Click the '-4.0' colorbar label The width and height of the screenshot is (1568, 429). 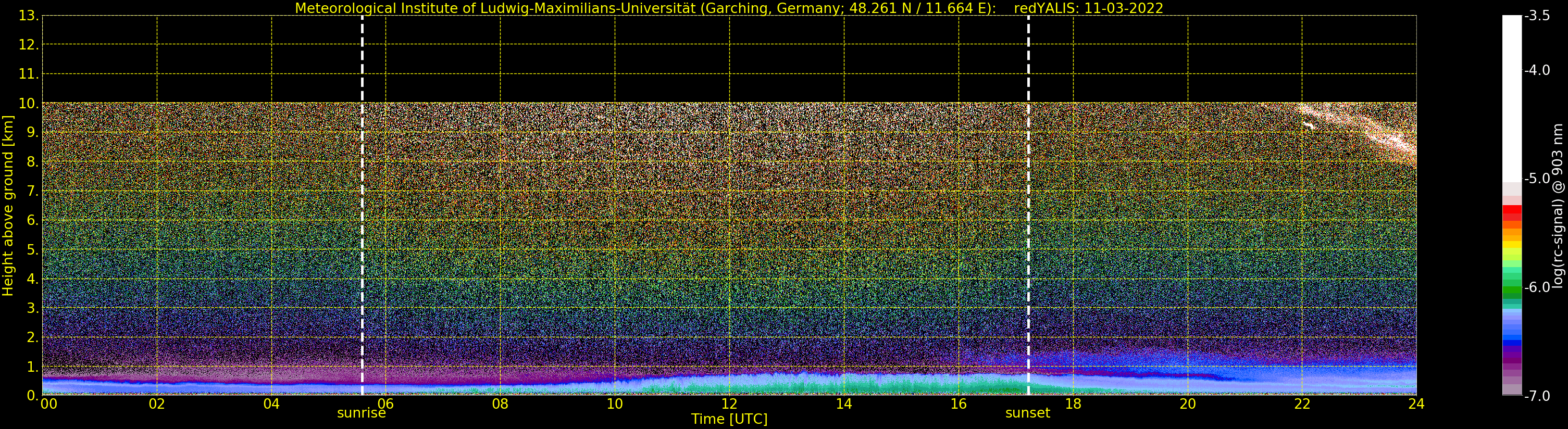(x=1537, y=70)
